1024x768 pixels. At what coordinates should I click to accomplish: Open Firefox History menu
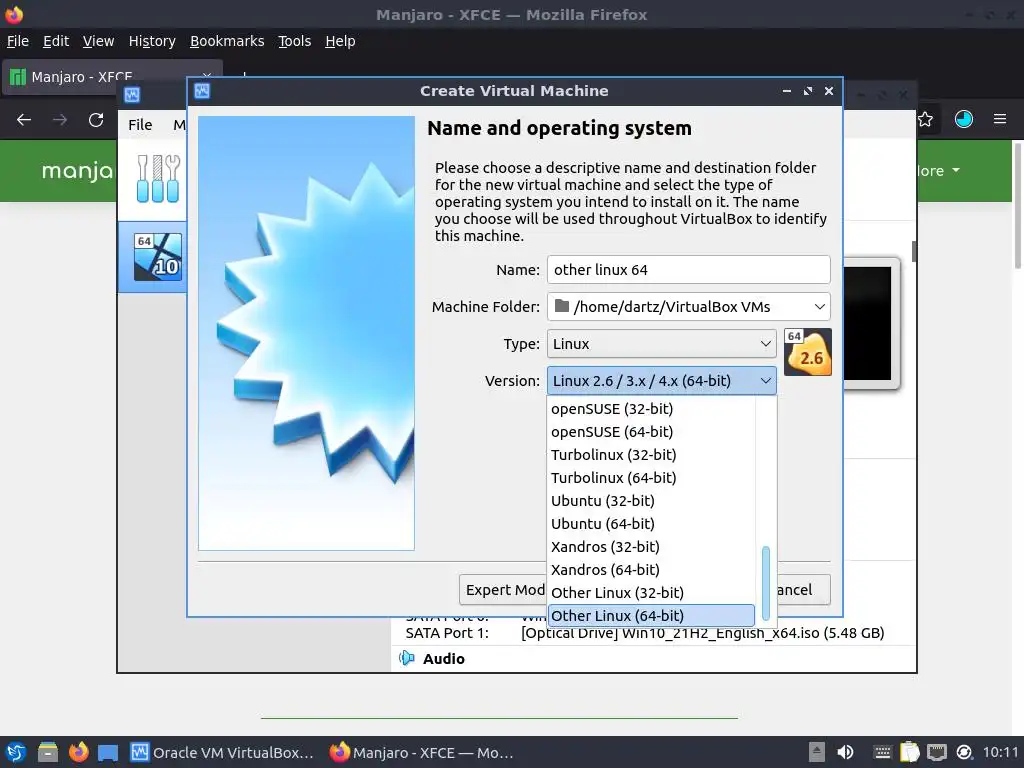coord(152,41)
